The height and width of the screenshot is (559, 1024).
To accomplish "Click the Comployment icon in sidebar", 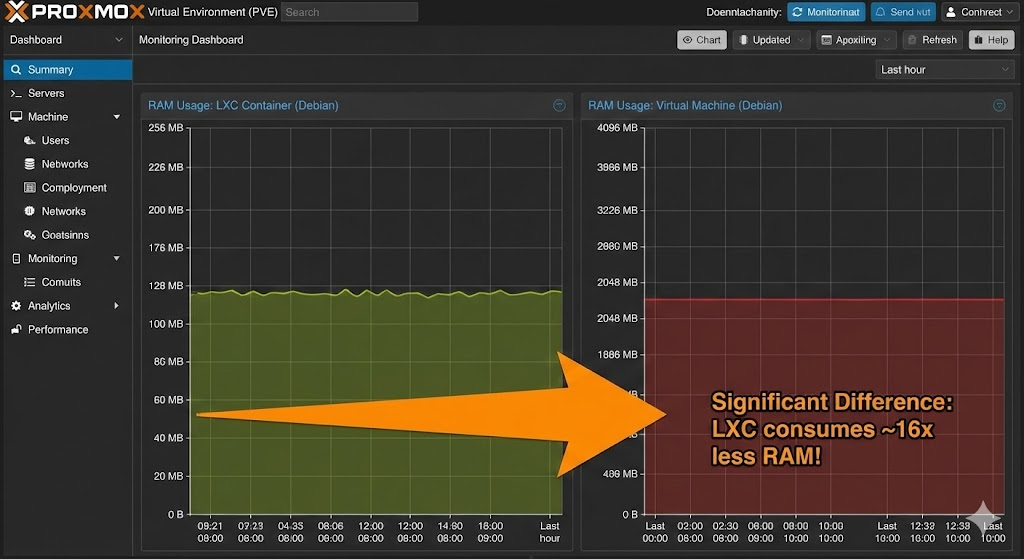I will (x=30, y=188).
